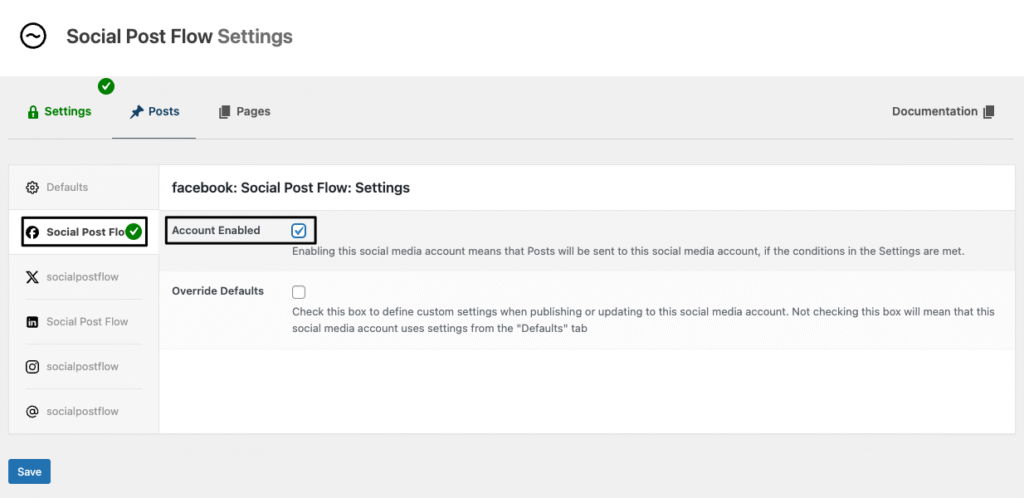Click the 'Enabling this social media account' description
Screen dimensions: 1024x498
point(628,251)
